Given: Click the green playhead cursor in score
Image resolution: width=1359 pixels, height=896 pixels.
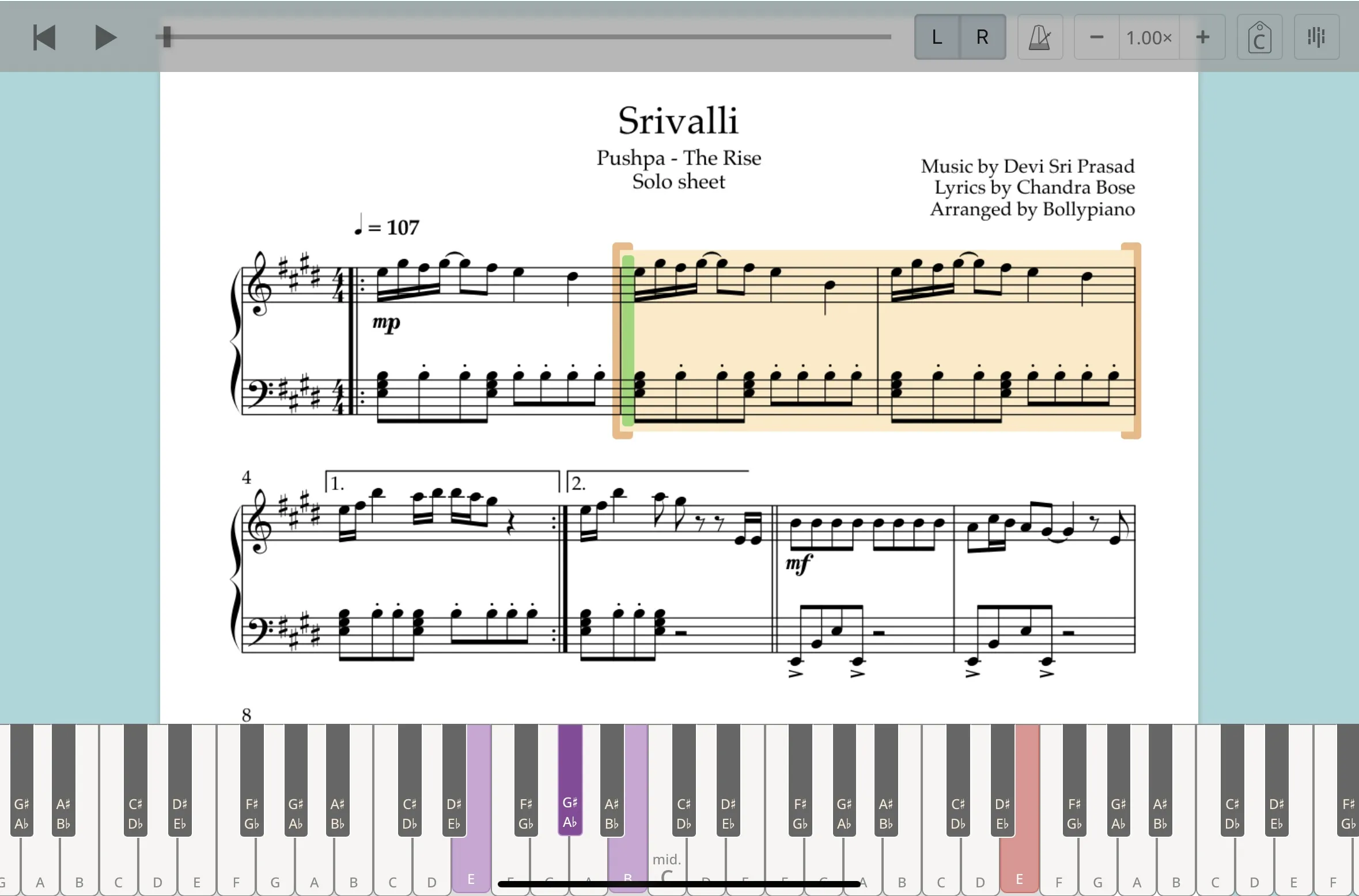Looking at the screenshot, I should click(x=628, y=341).
